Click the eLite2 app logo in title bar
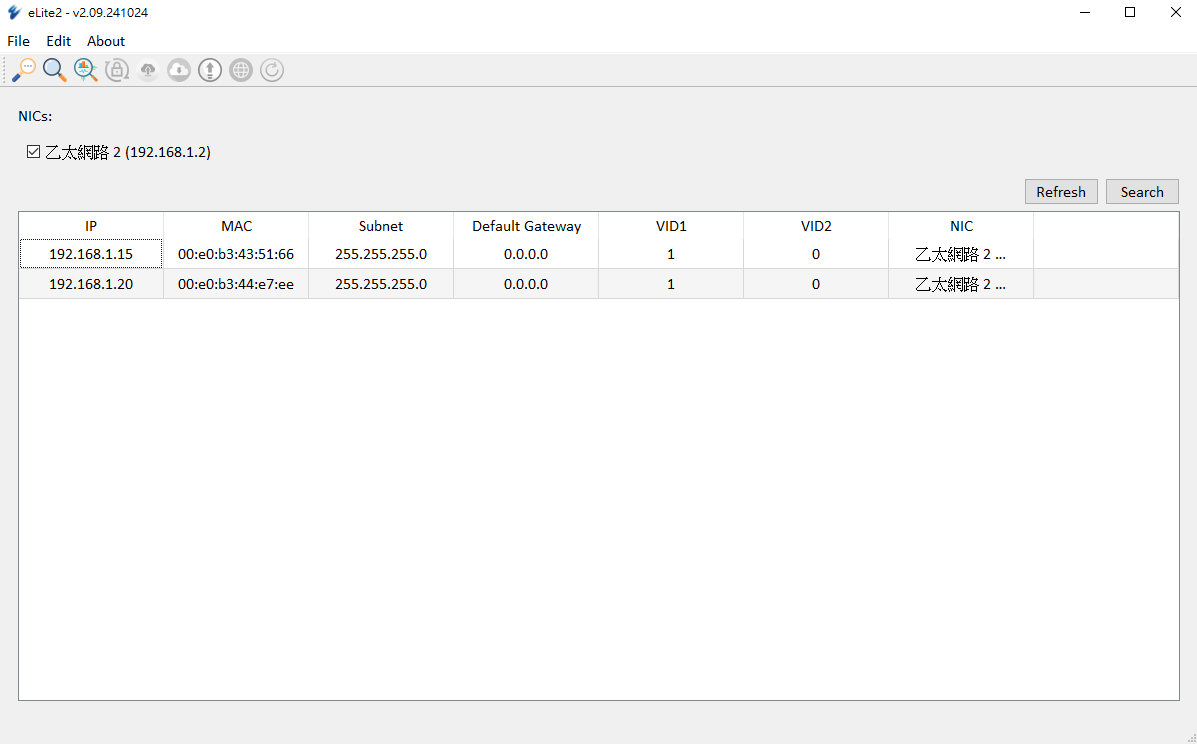The image size is (1197, 744). pyautogui.click(x=14, y=12)
